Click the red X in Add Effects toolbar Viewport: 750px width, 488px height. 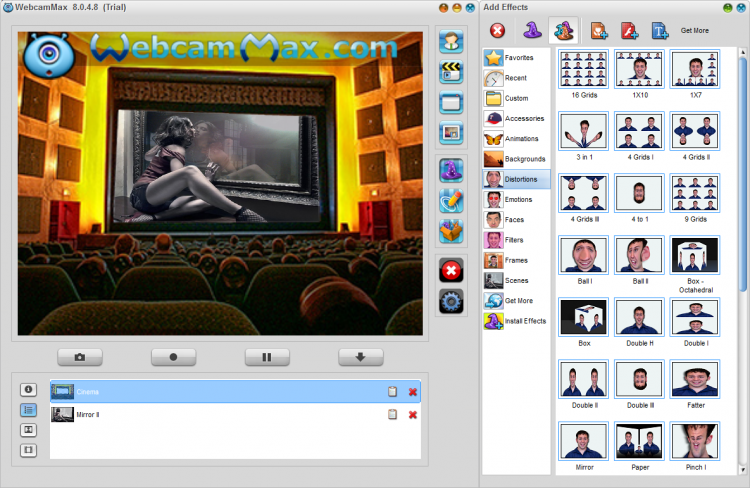point(497,31)
